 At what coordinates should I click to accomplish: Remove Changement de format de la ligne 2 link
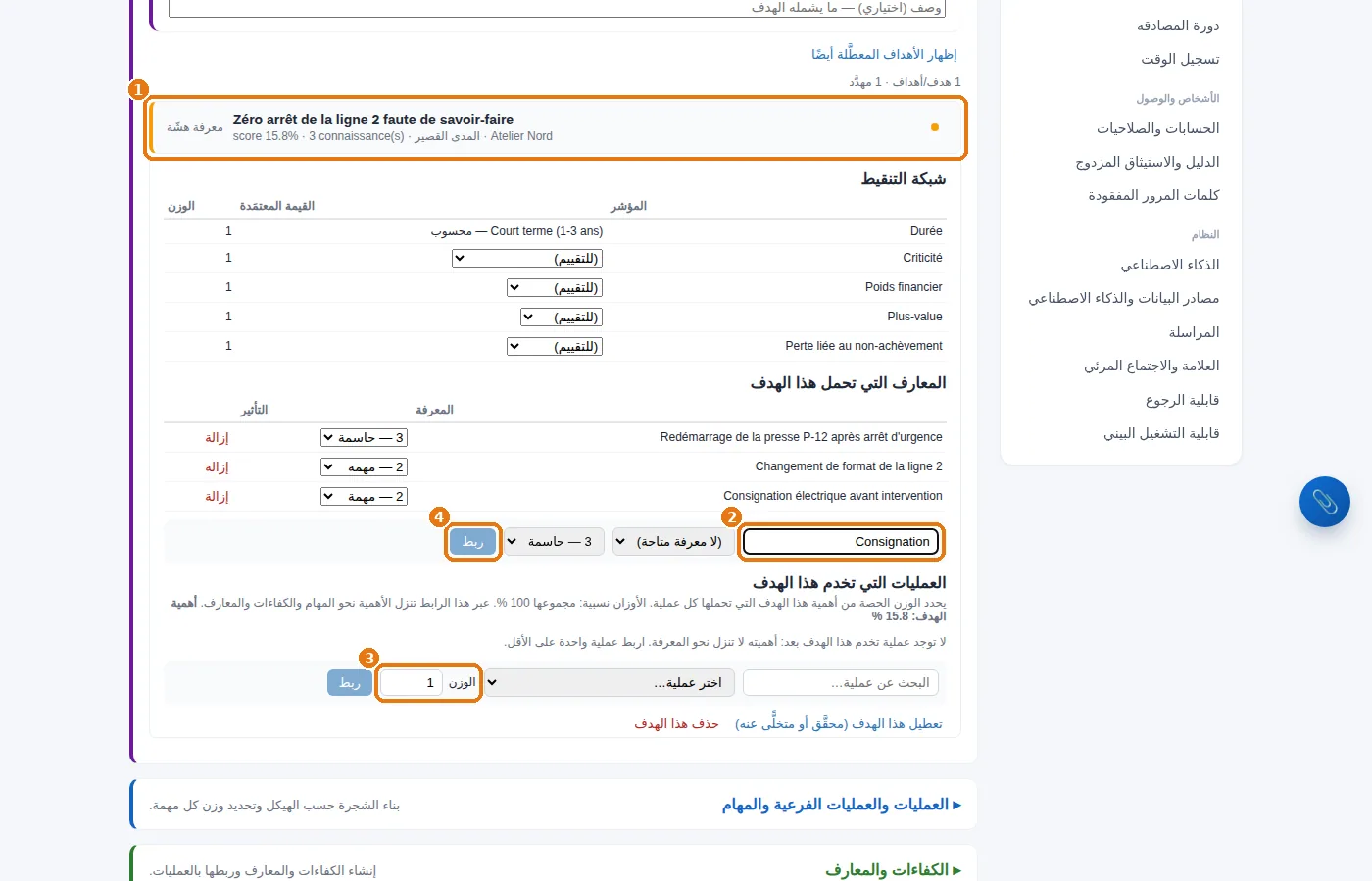click(x=217, y=466)
